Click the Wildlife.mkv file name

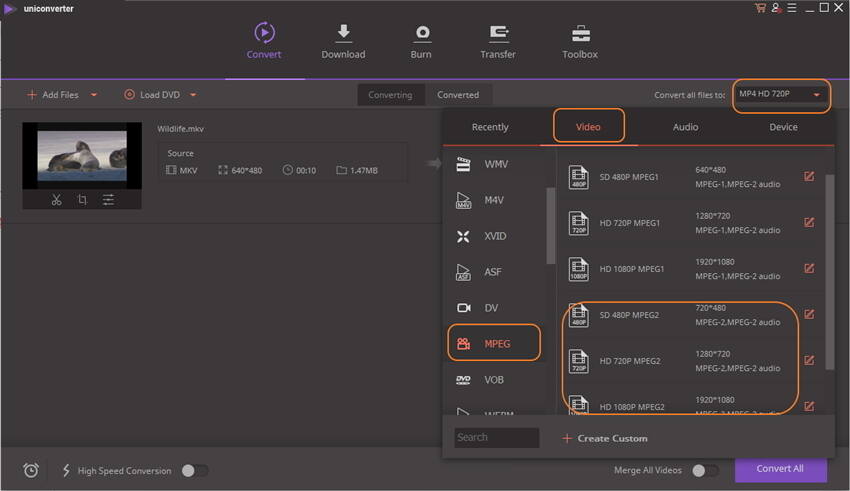point(181,128)
